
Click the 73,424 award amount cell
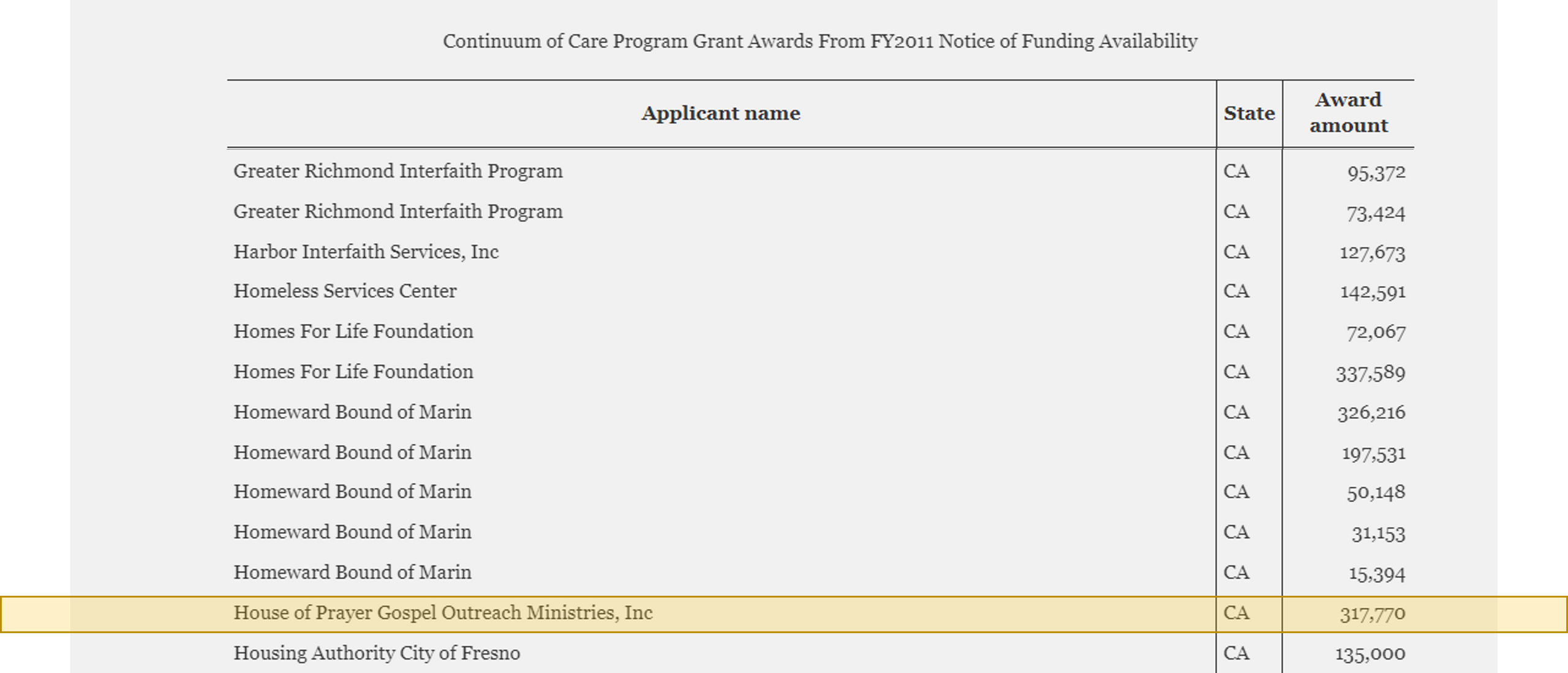1375,213
